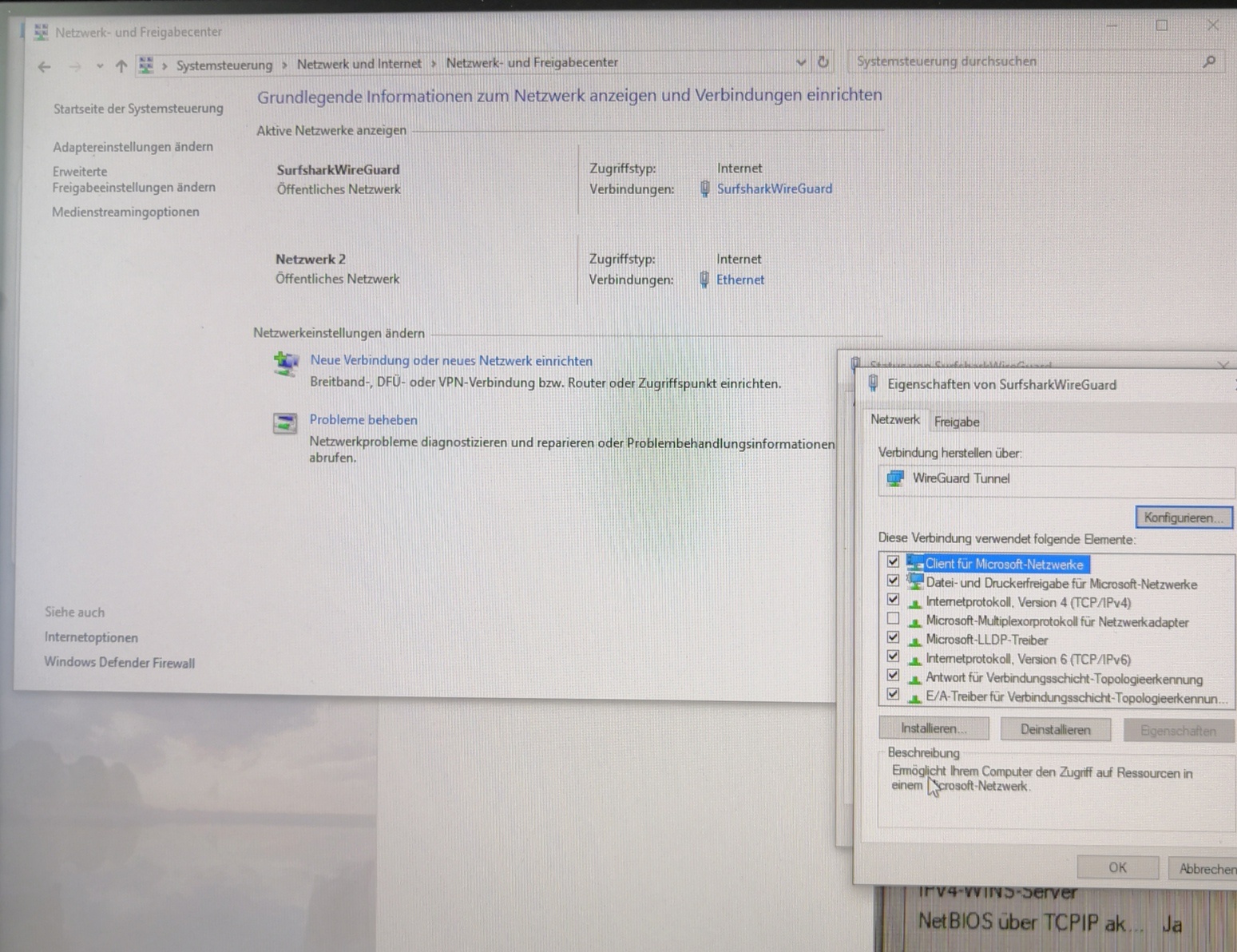1237x952 pixels.
Task: Click the forward navigation arrow
Action: tap(75, 67)
